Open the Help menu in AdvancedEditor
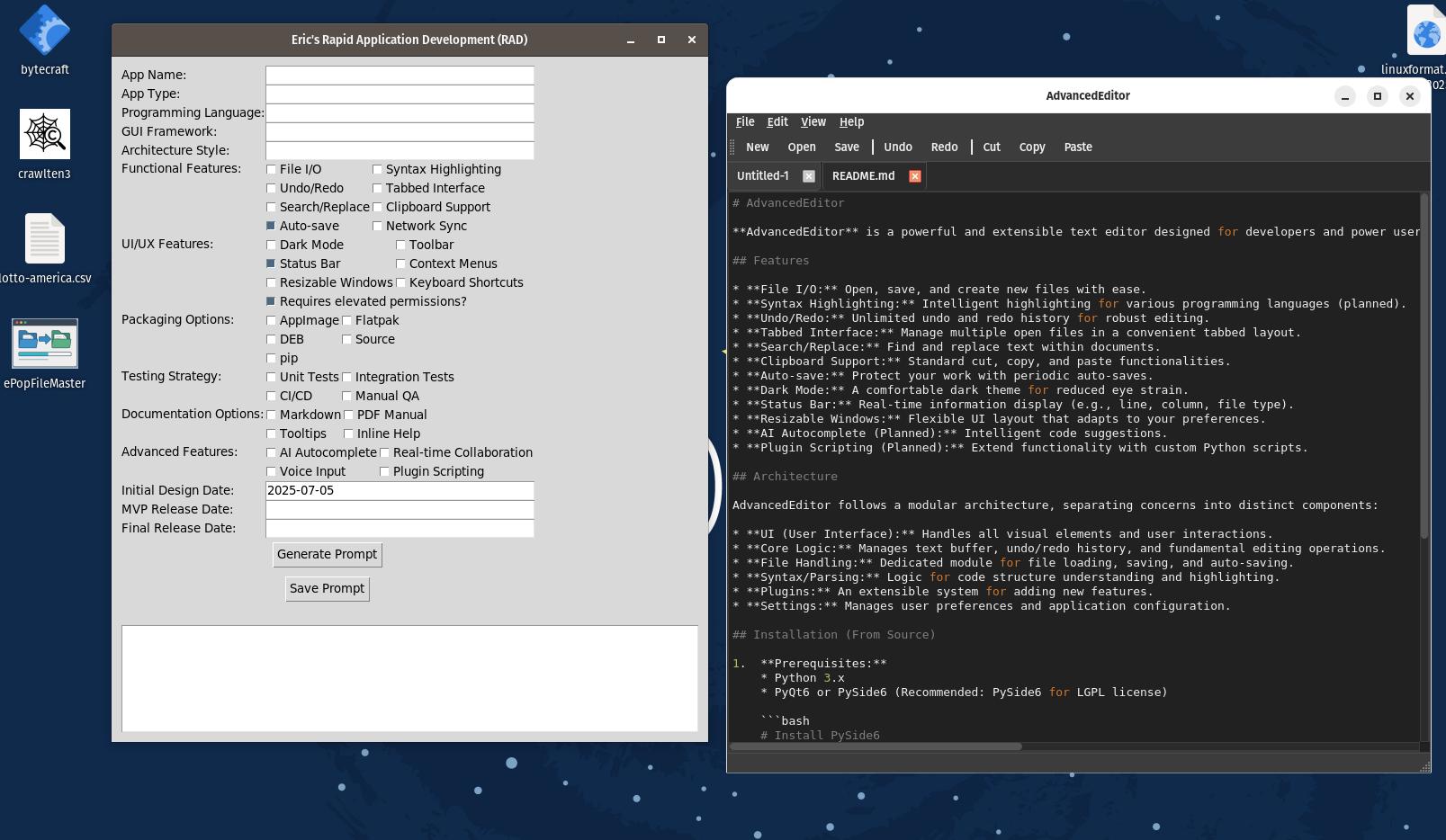This screenshot has width=1446, height=840. 851,122
